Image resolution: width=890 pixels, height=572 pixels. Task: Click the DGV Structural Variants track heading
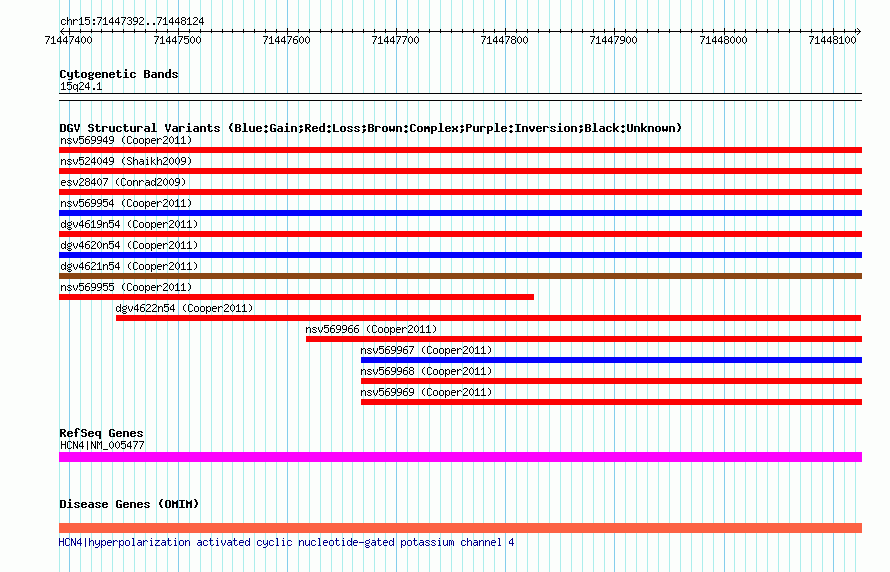click(x=371, y=128)
